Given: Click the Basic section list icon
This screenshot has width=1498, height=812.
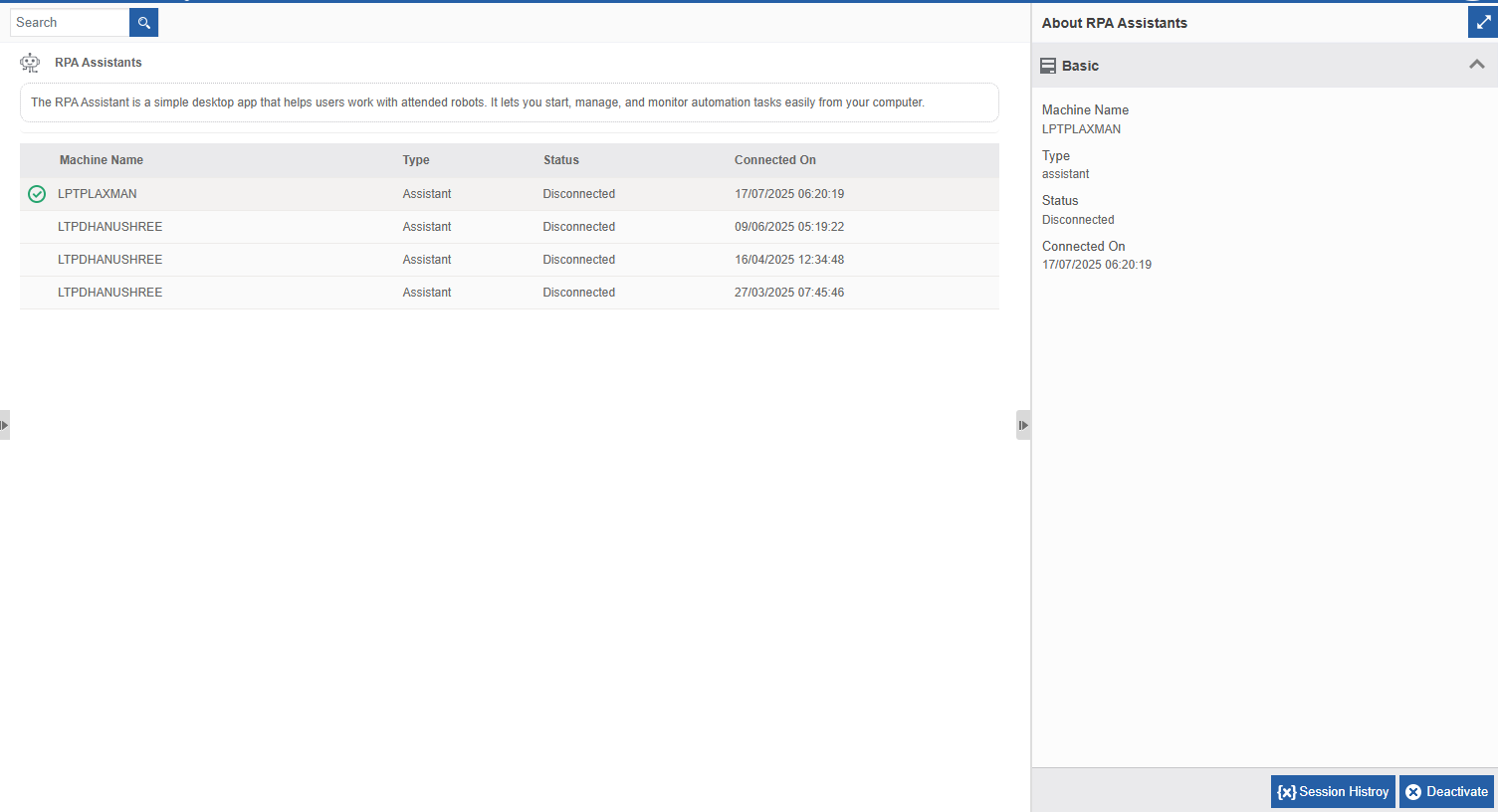Looking at the screenshot, I should coord(1048,66).
